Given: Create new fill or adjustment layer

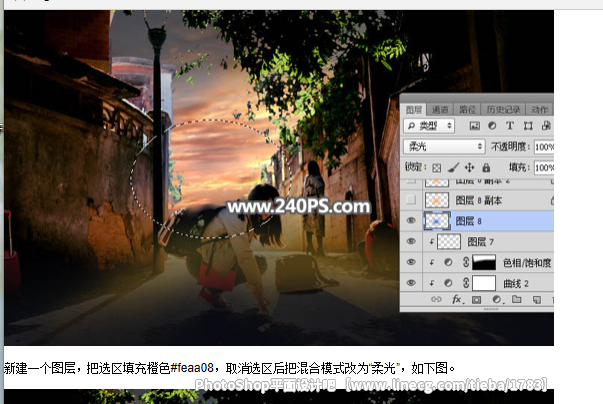Looking at the screenshot, I should pyautogui.click(x=497, y=299).
